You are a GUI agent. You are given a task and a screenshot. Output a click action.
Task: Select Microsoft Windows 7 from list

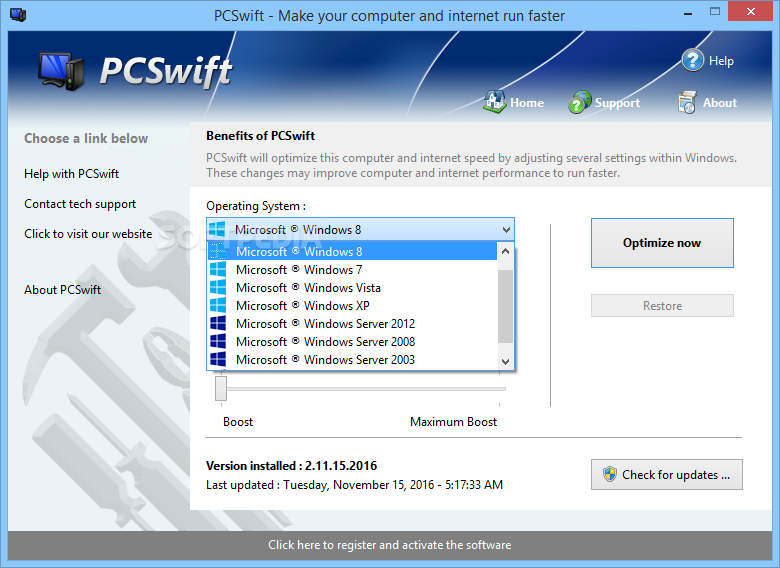(x=352, y=270)
